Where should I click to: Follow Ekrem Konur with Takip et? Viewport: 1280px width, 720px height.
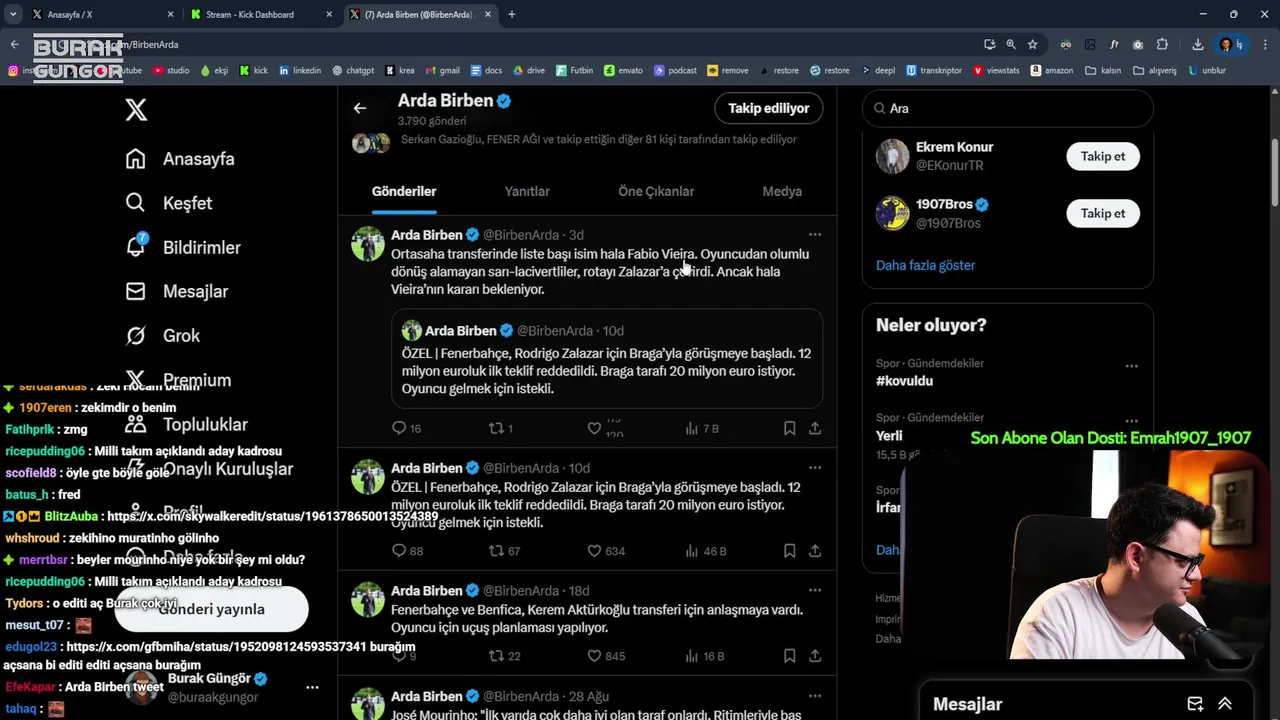click(x=1103, y=157)
